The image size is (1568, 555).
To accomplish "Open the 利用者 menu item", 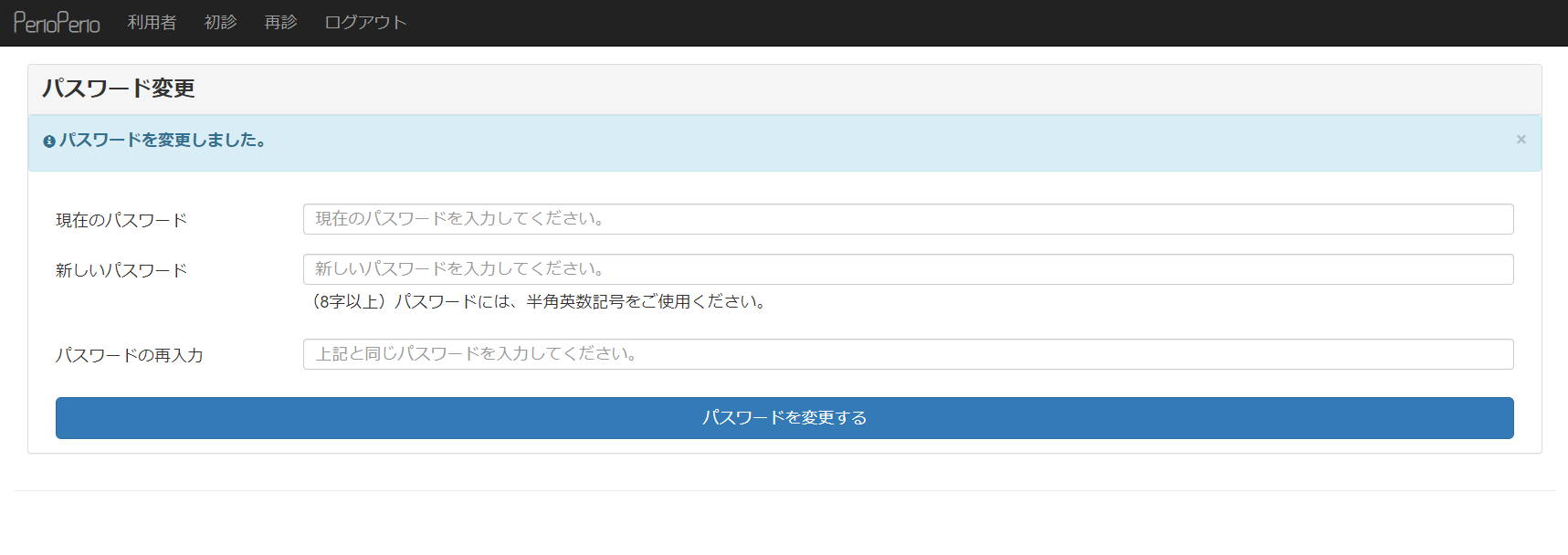I will 152,23.
